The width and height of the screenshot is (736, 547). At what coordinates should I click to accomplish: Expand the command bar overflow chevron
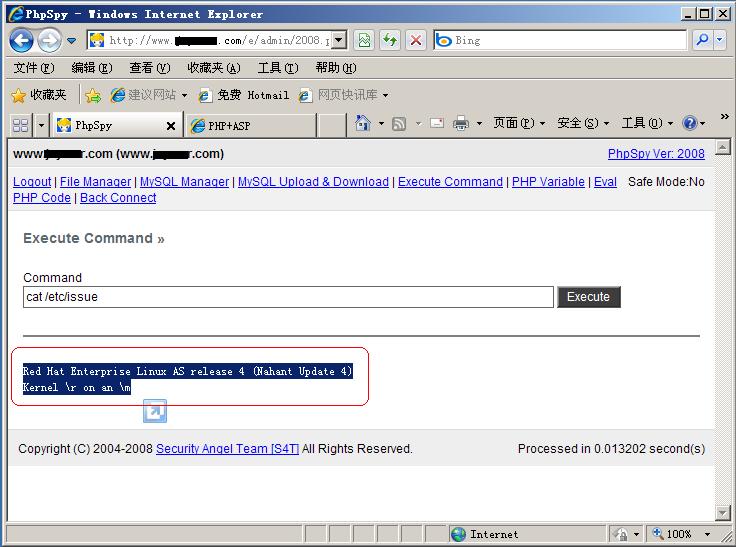(725, 116)
